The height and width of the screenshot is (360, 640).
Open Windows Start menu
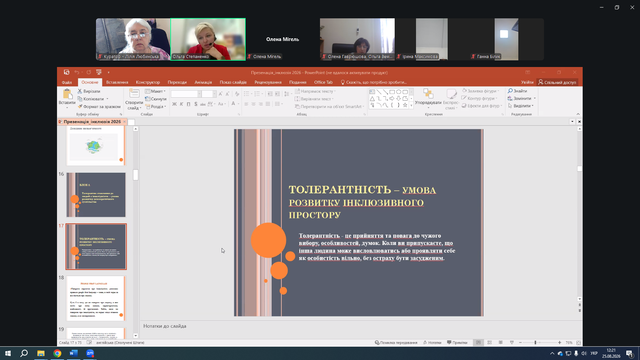pyautogui.click(x=8, y=353)
